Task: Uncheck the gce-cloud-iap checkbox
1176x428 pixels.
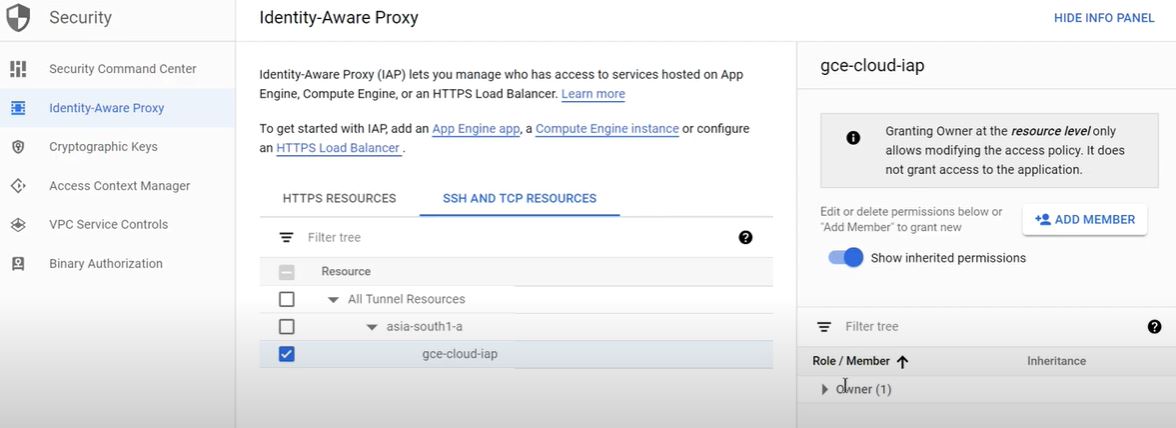Action: click(287, 354)
